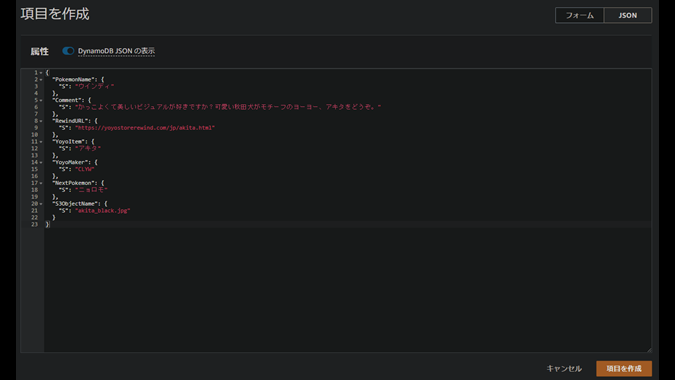
Task: Click the "YoyoItem" key text
Action: pyautogui.click(x=69, y=142)
